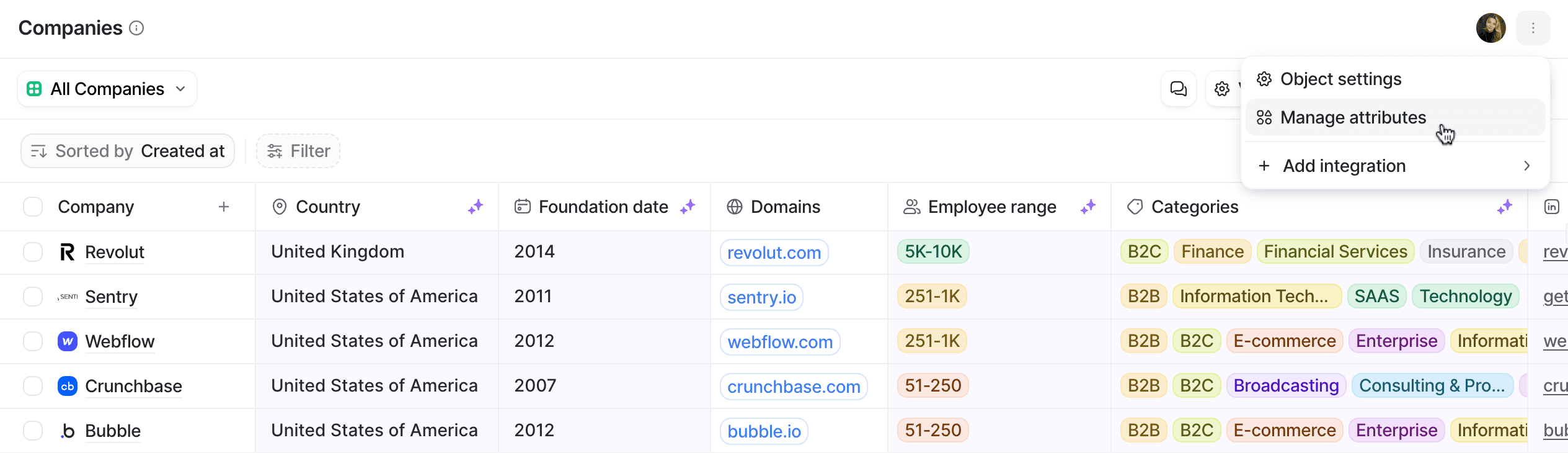Image resolution: width=1568 pixels, height=453 pixels.
Task: Check the Crunchbase row checkbox
Action: (x=33, y=386)
